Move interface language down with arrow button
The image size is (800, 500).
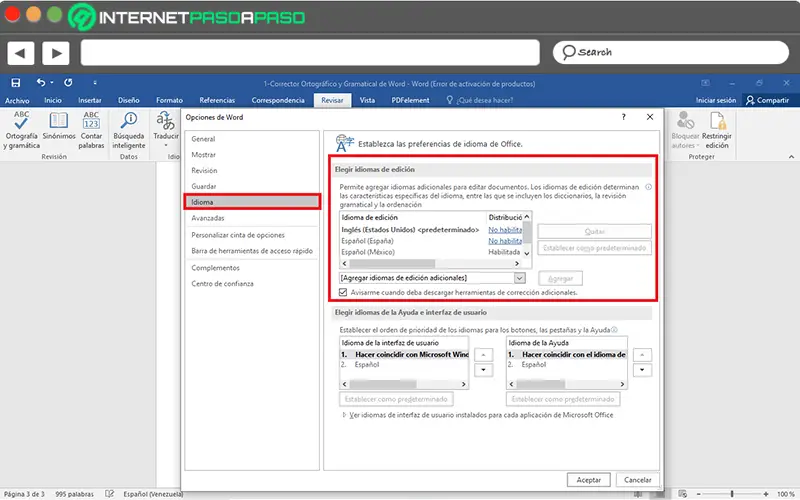tap(483, 370)
